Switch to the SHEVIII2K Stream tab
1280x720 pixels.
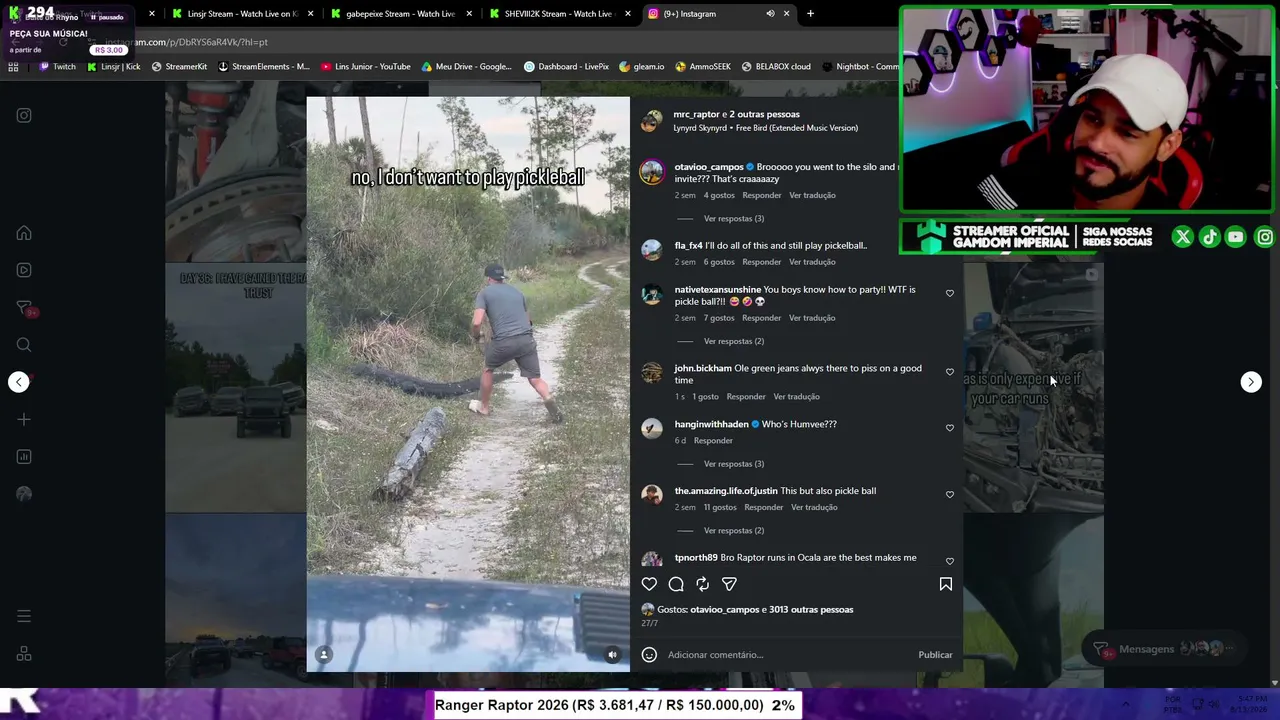click(558, 14)
